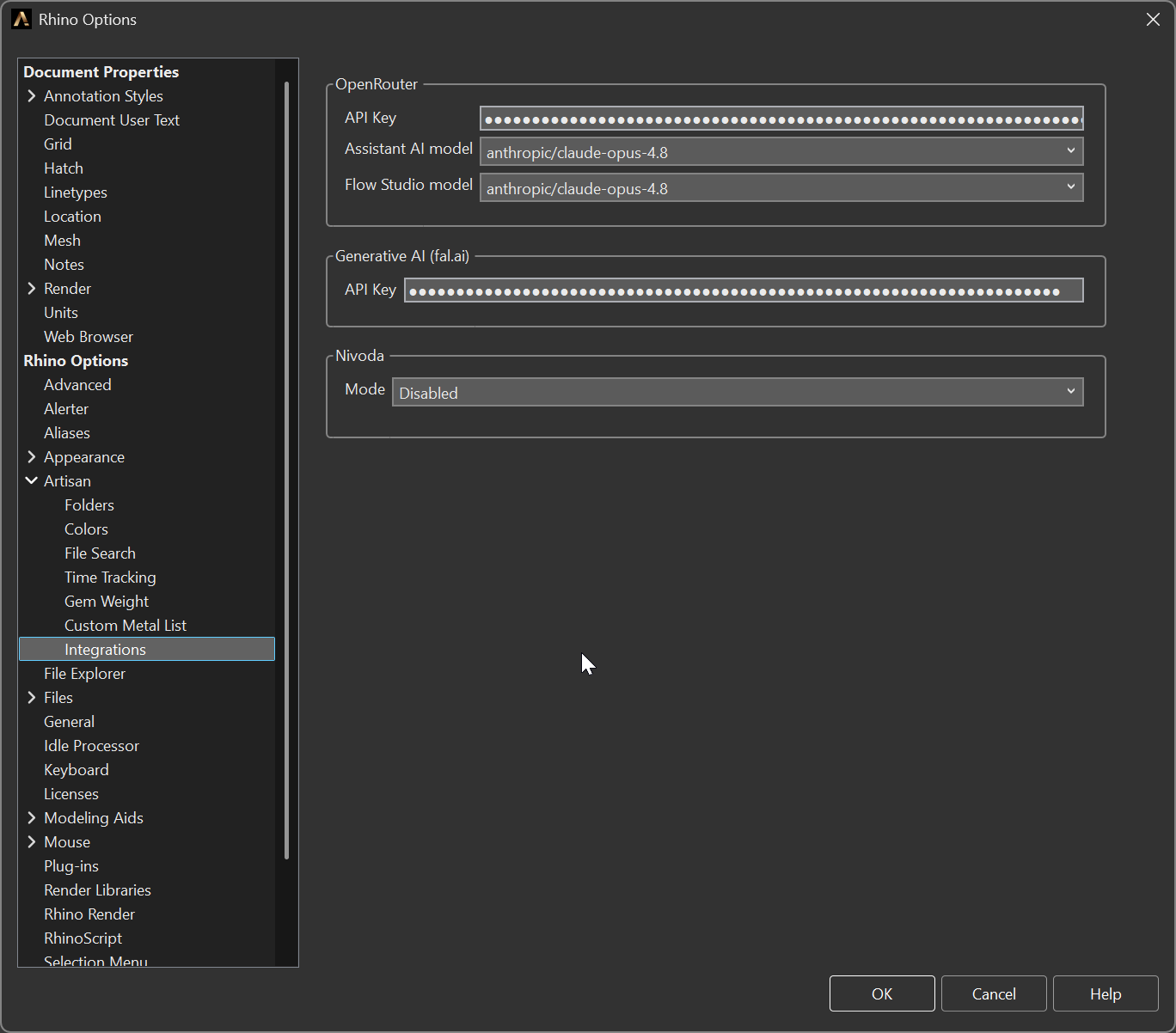1176x1033 pixels.
Task: Go to the Linetypes page
Action: click(x=76, y=193)
